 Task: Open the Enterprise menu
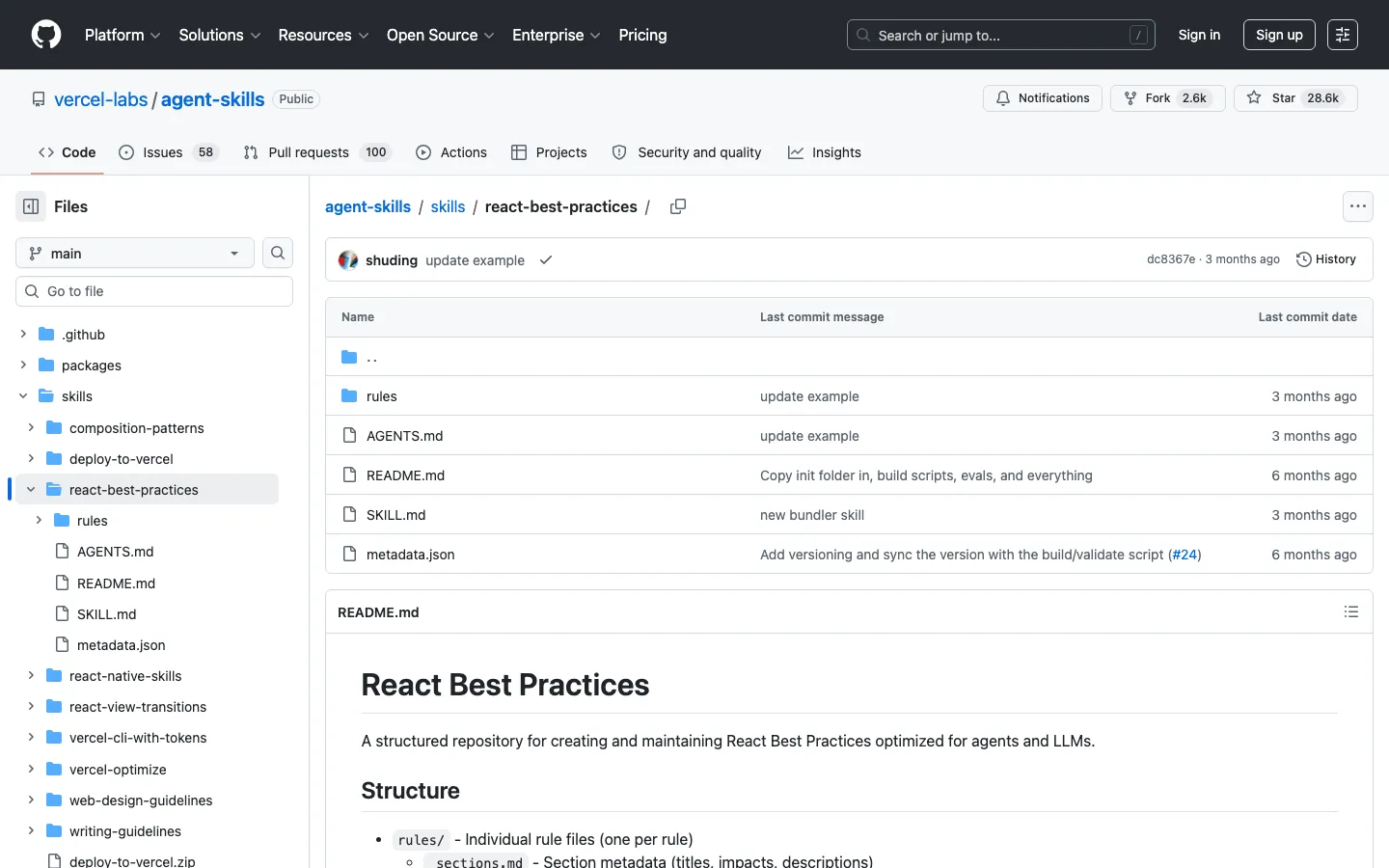pos(556,35)
